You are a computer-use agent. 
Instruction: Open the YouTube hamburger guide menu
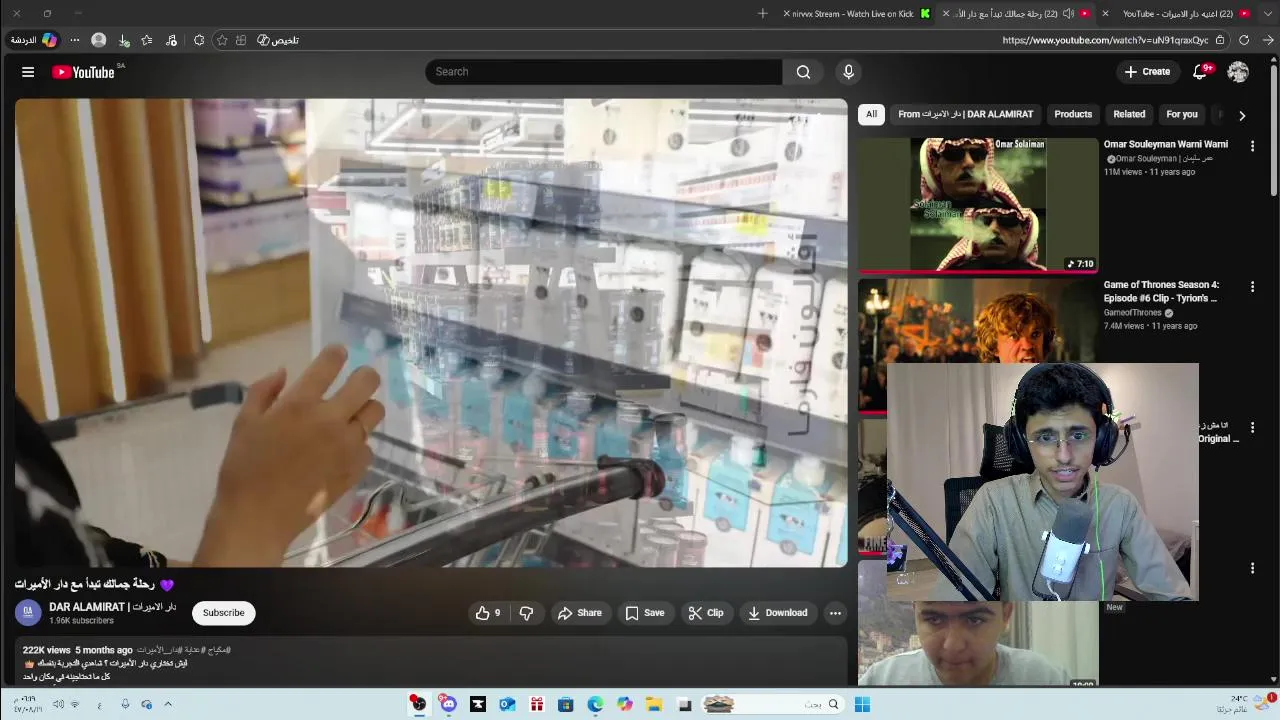point(28,72)
